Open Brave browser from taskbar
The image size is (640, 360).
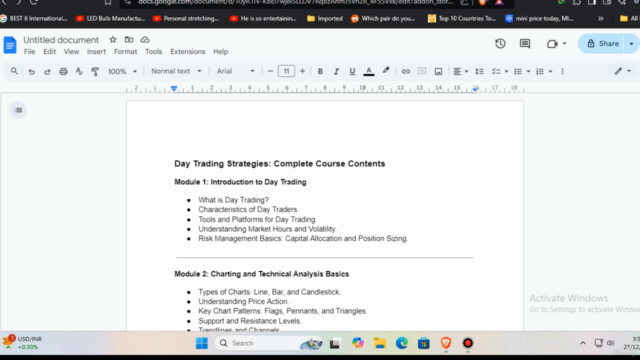pyautogui.click(x=446, y=343)
